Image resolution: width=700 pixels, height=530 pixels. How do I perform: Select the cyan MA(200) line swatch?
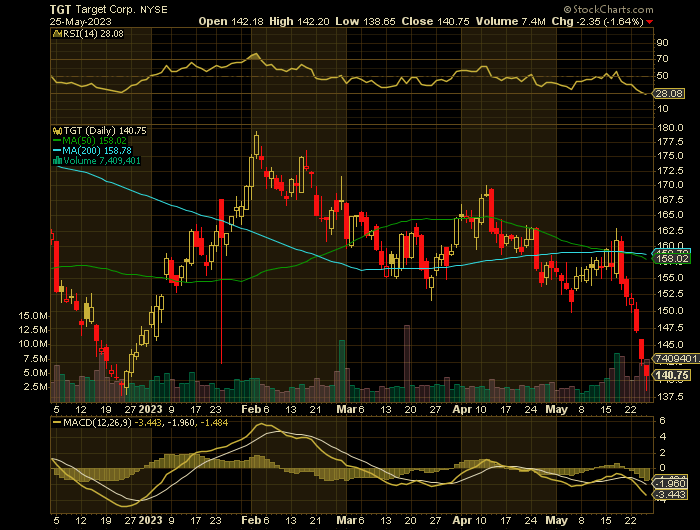click(x=57, y=150)
